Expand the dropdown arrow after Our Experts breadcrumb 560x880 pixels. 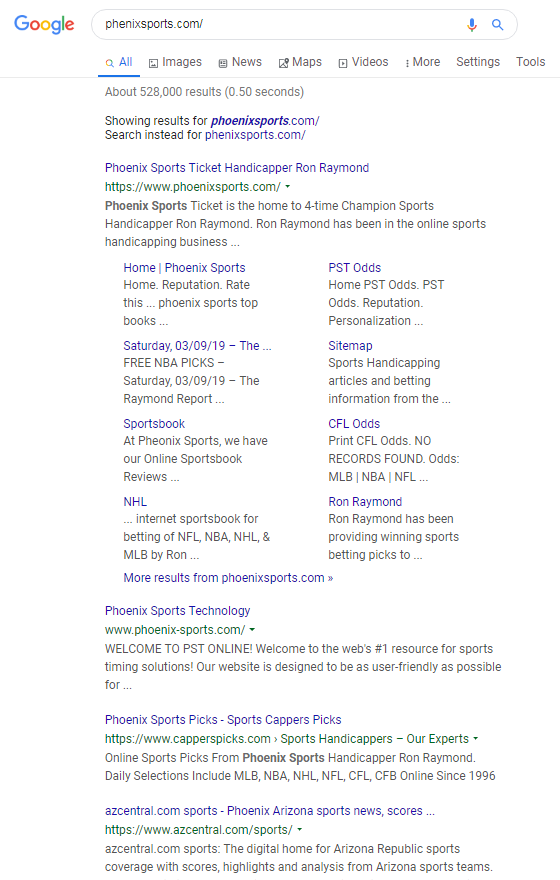point(476,739)
